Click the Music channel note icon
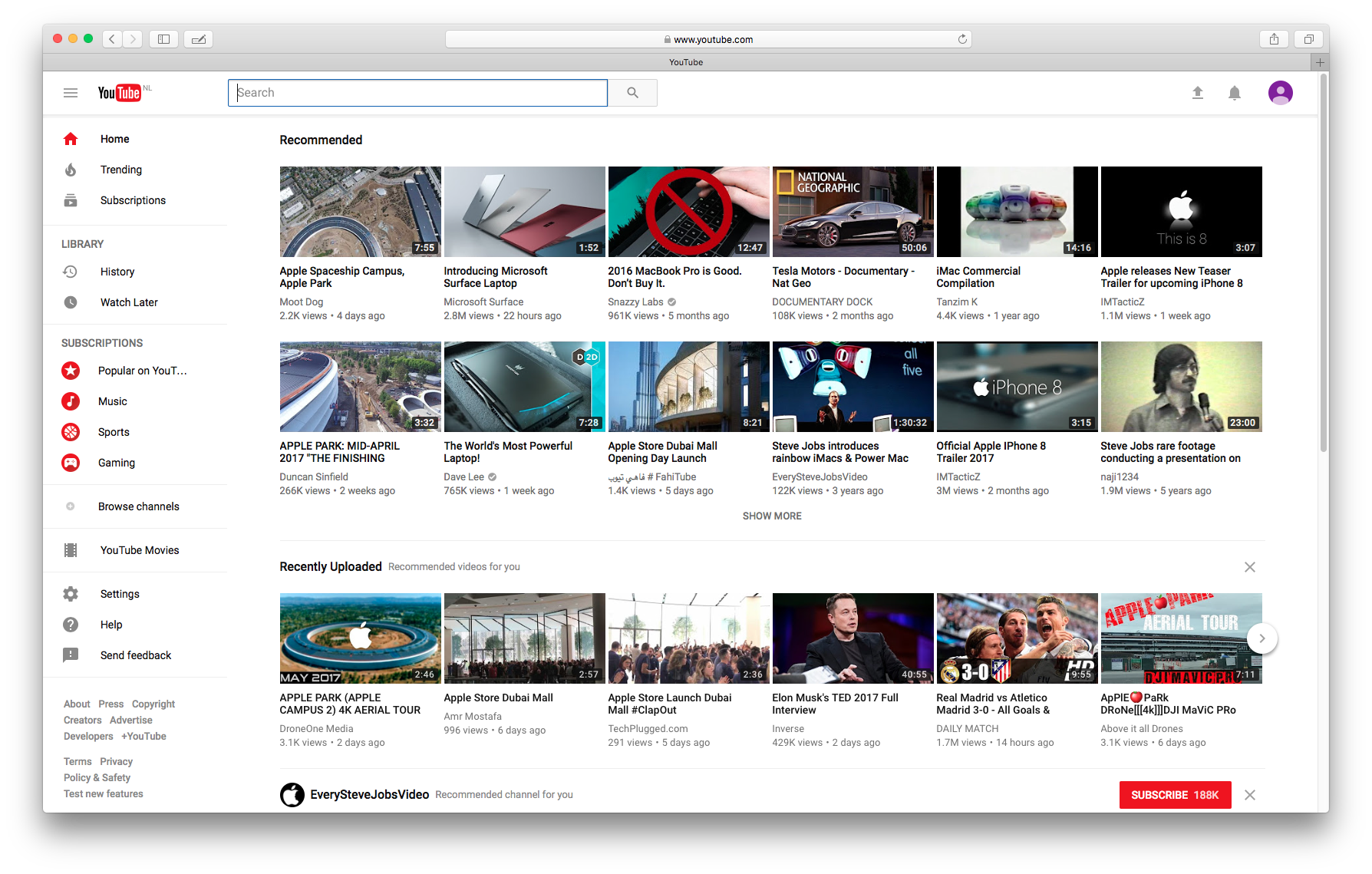 pos(71,401)
